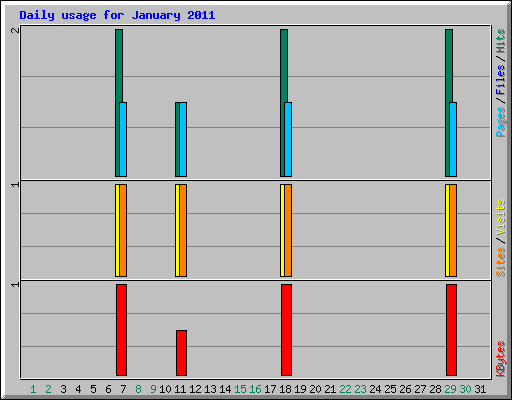Viewport: 512px width, 400px height.
Task: Select the yellow "Visits" legend label
Action: 500,217
